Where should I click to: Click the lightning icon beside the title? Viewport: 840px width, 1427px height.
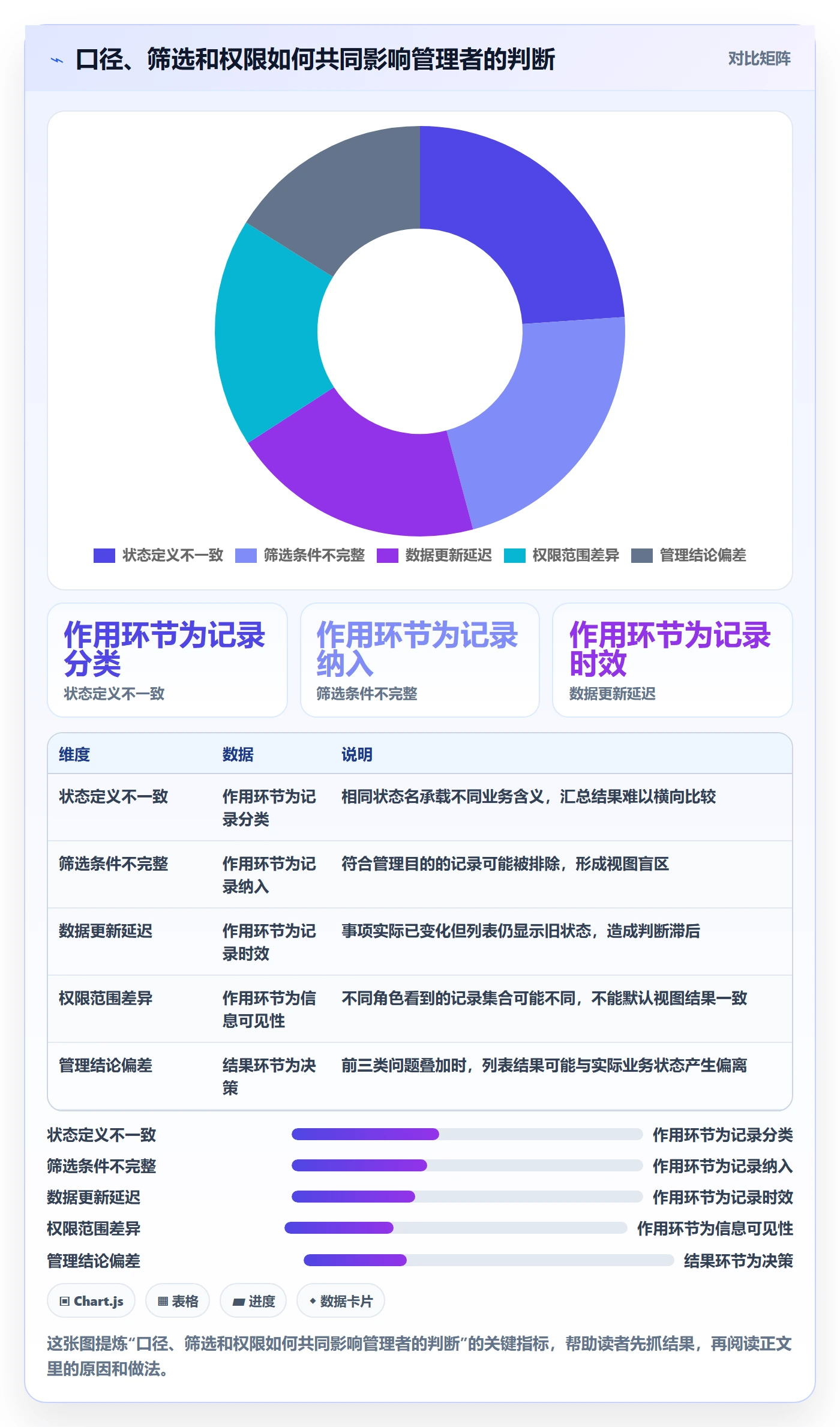click(x=57, y=60)
